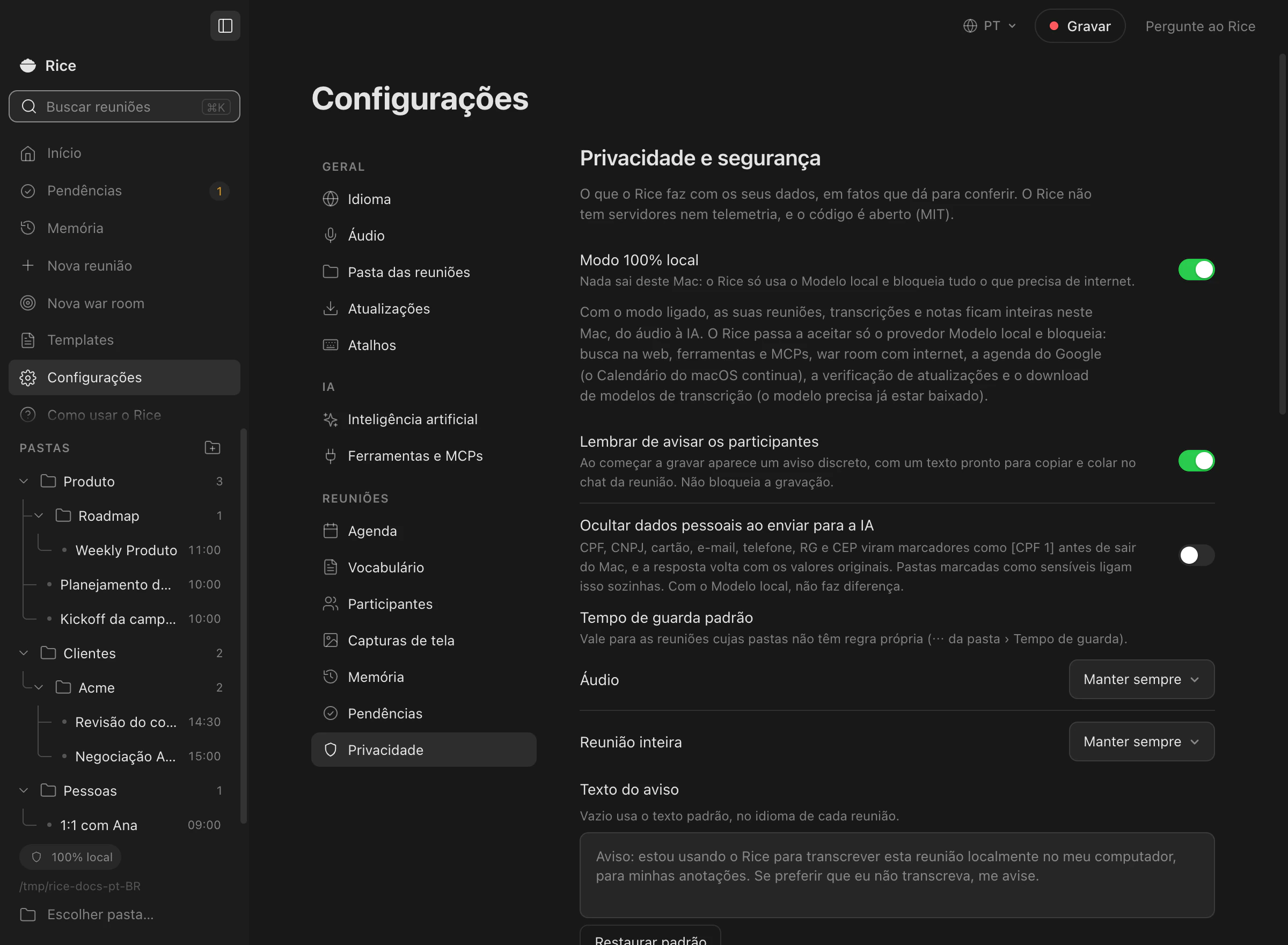Collapse the sidebar with the panel icon
Screen dimensions: 1288x945
(225, 26)
